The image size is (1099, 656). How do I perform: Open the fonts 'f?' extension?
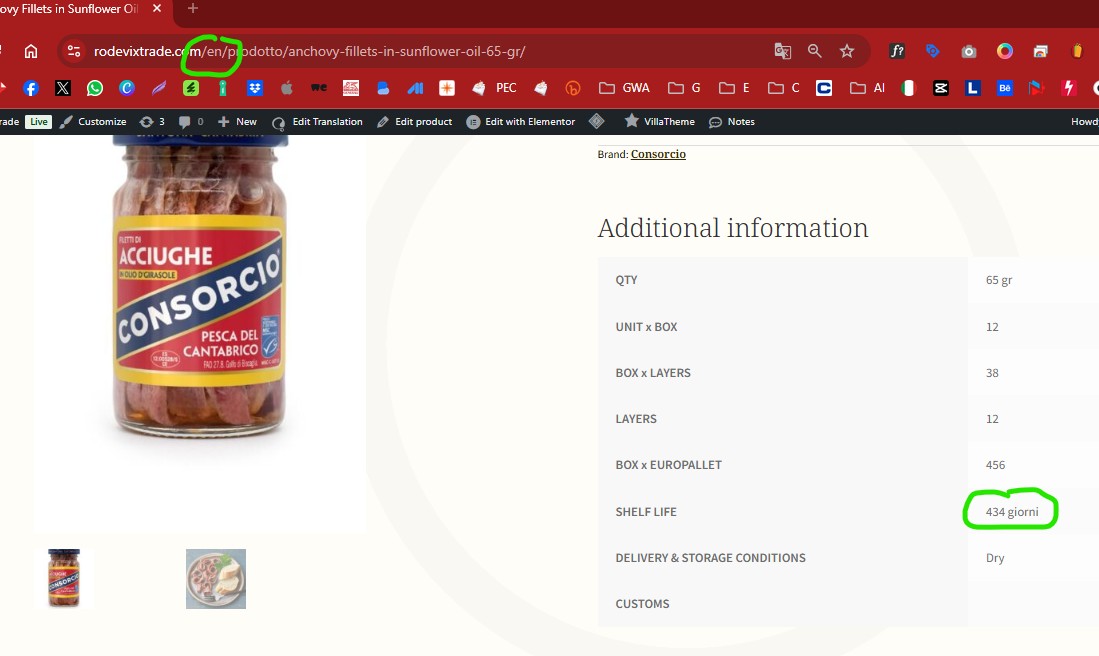pos(896,51)
